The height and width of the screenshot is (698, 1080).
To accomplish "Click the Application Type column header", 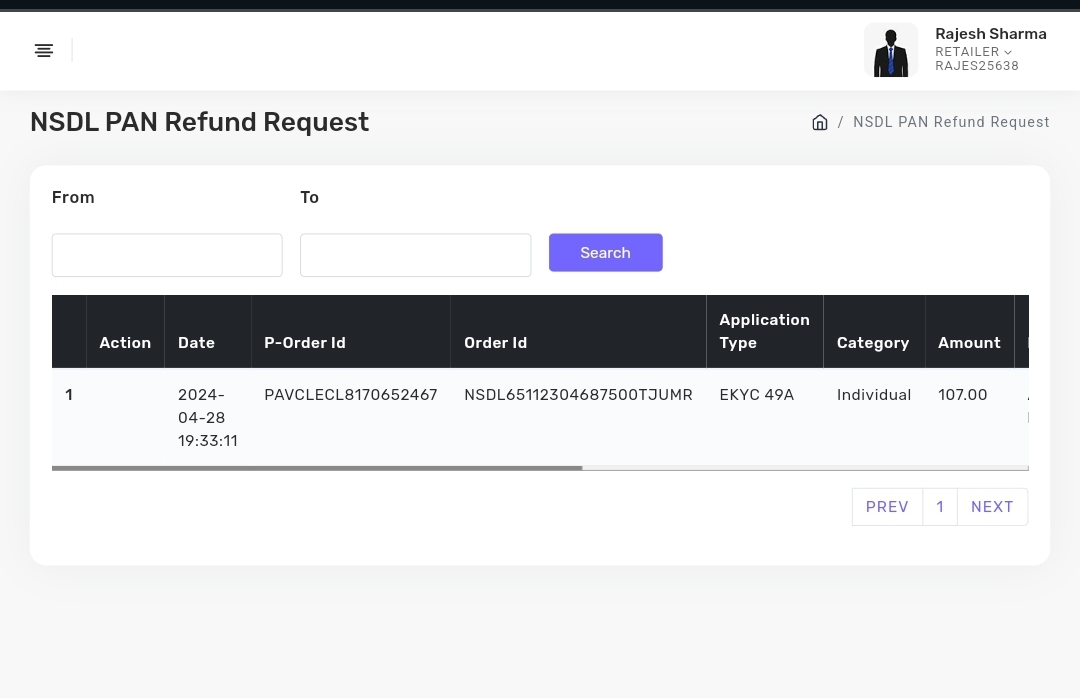I will (764, 331).
